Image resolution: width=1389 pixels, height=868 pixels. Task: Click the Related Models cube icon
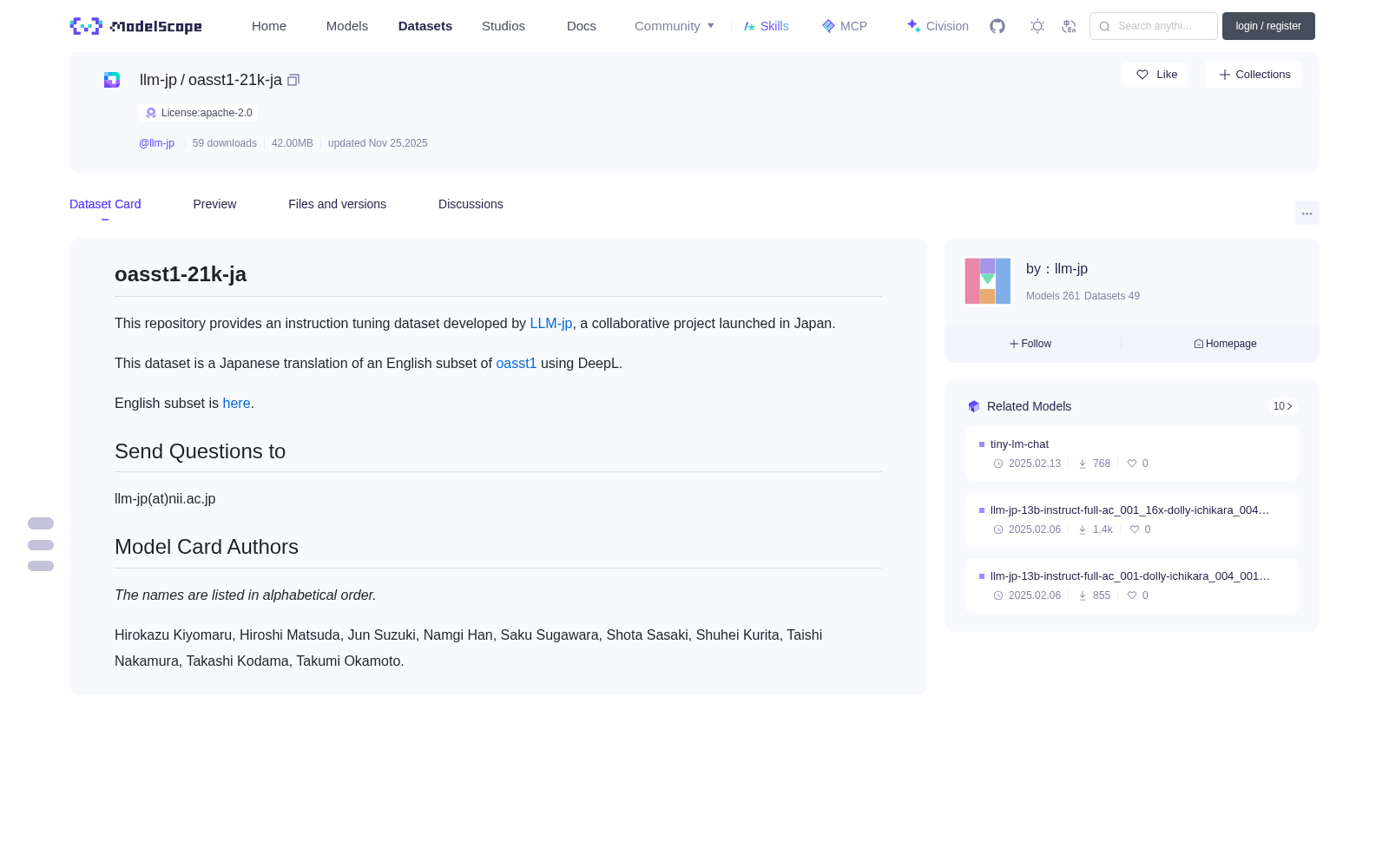(x=974, y=406)
